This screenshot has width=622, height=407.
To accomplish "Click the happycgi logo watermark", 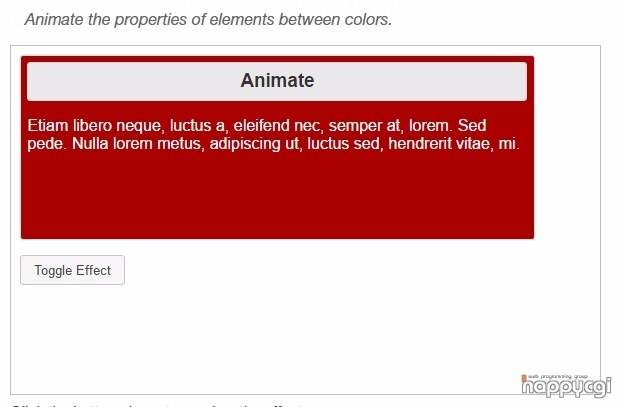I will (566, 385).
